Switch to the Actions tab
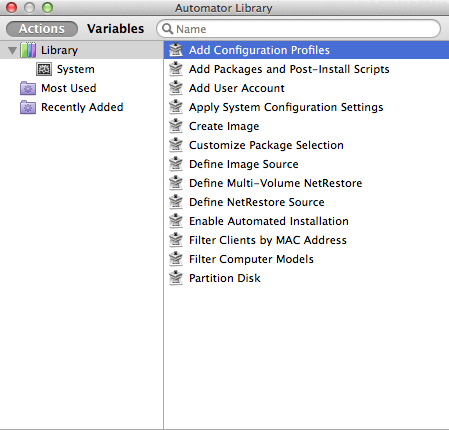This screenshot has width=449, height=430. click(42, 29)
